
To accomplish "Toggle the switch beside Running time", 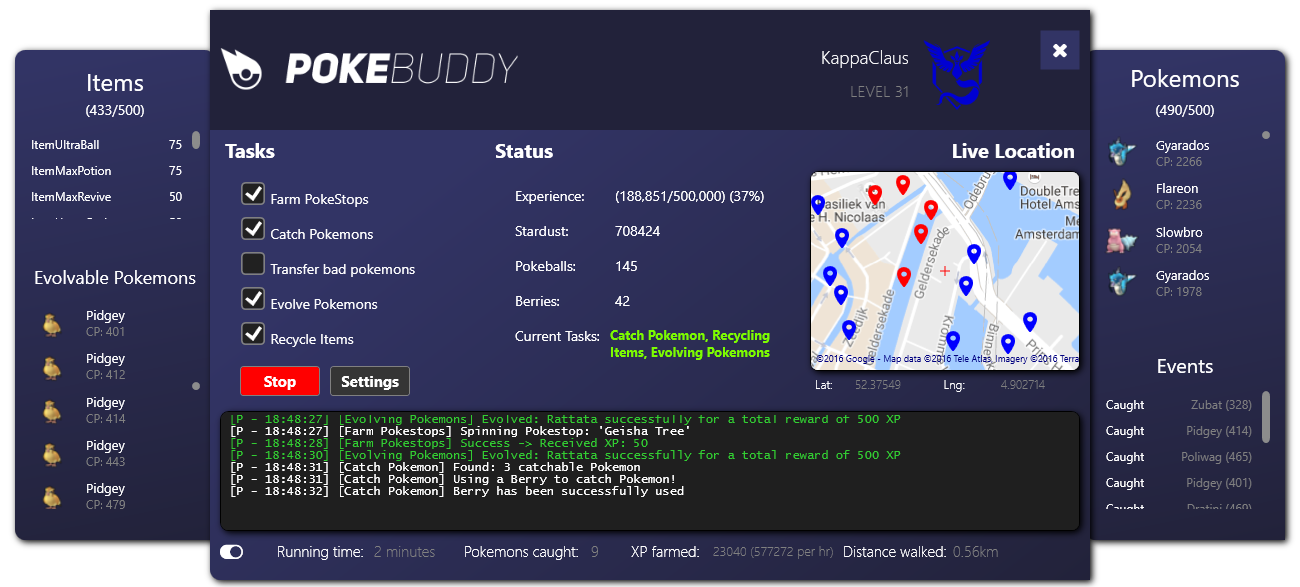I will (232, 552).
